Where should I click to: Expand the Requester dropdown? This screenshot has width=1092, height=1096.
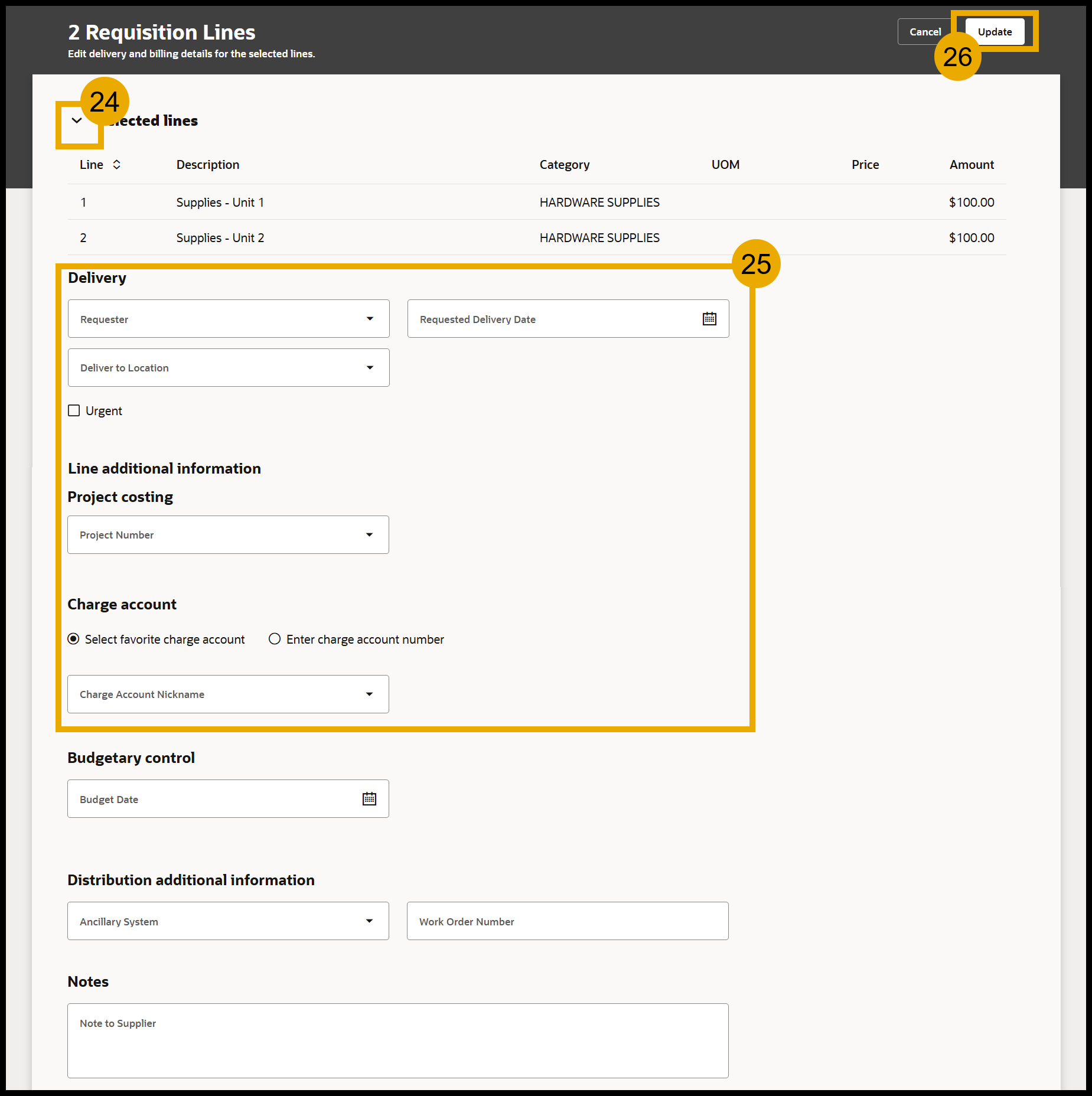(370, 319)
